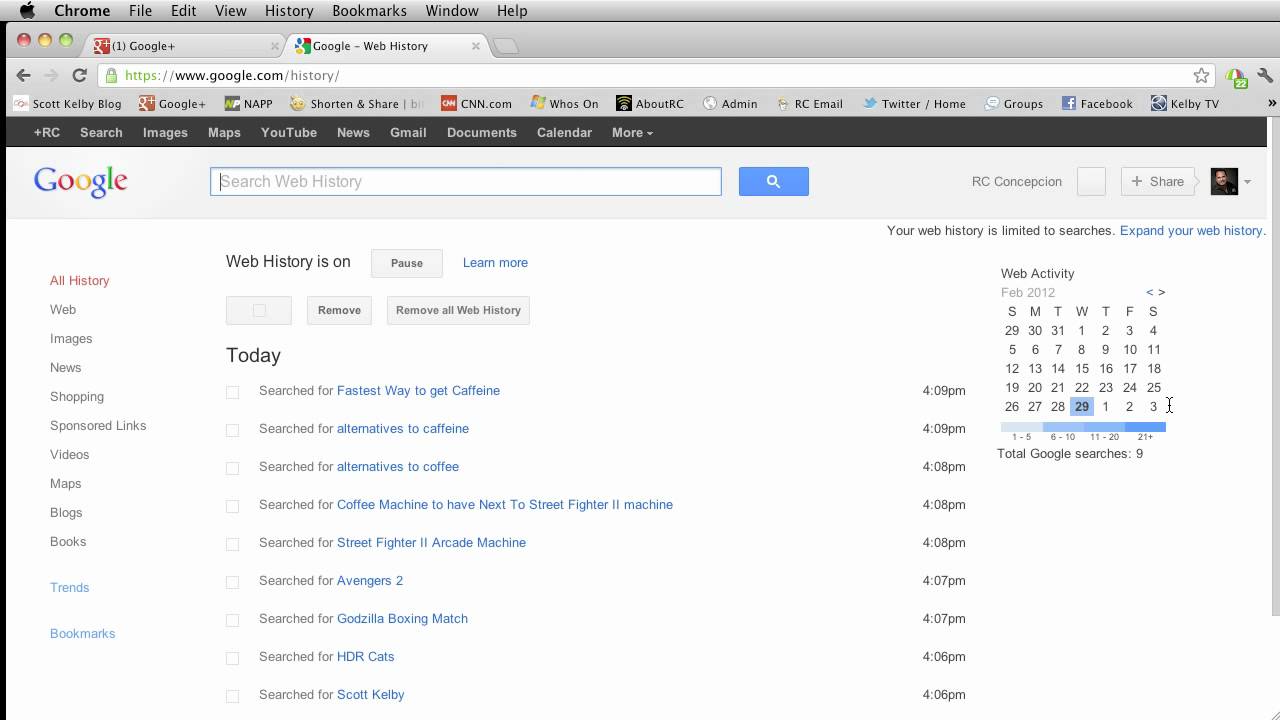Toggle the select-all checkbox beside Remove
The width and height of the screenshot is (1280, 720).
259,310
